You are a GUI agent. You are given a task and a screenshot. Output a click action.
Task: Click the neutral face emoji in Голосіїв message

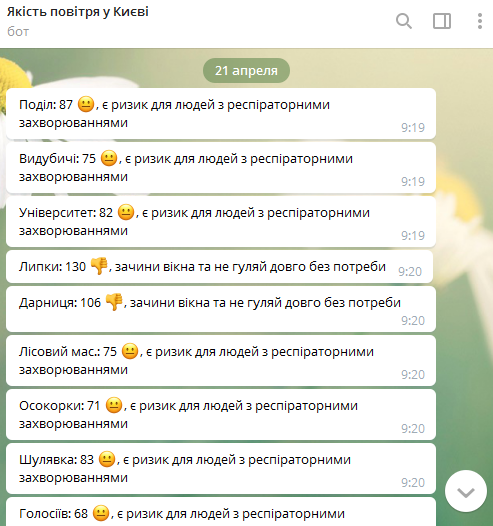[101, 513]
